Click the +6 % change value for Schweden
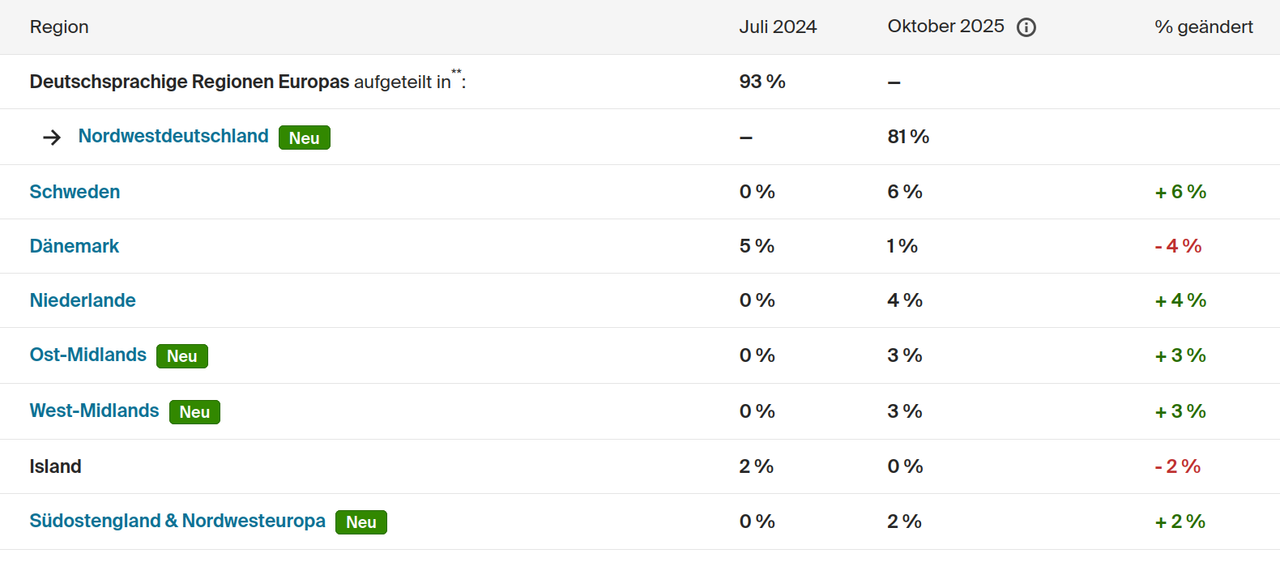1280x561 pixels. point(1180,192)
